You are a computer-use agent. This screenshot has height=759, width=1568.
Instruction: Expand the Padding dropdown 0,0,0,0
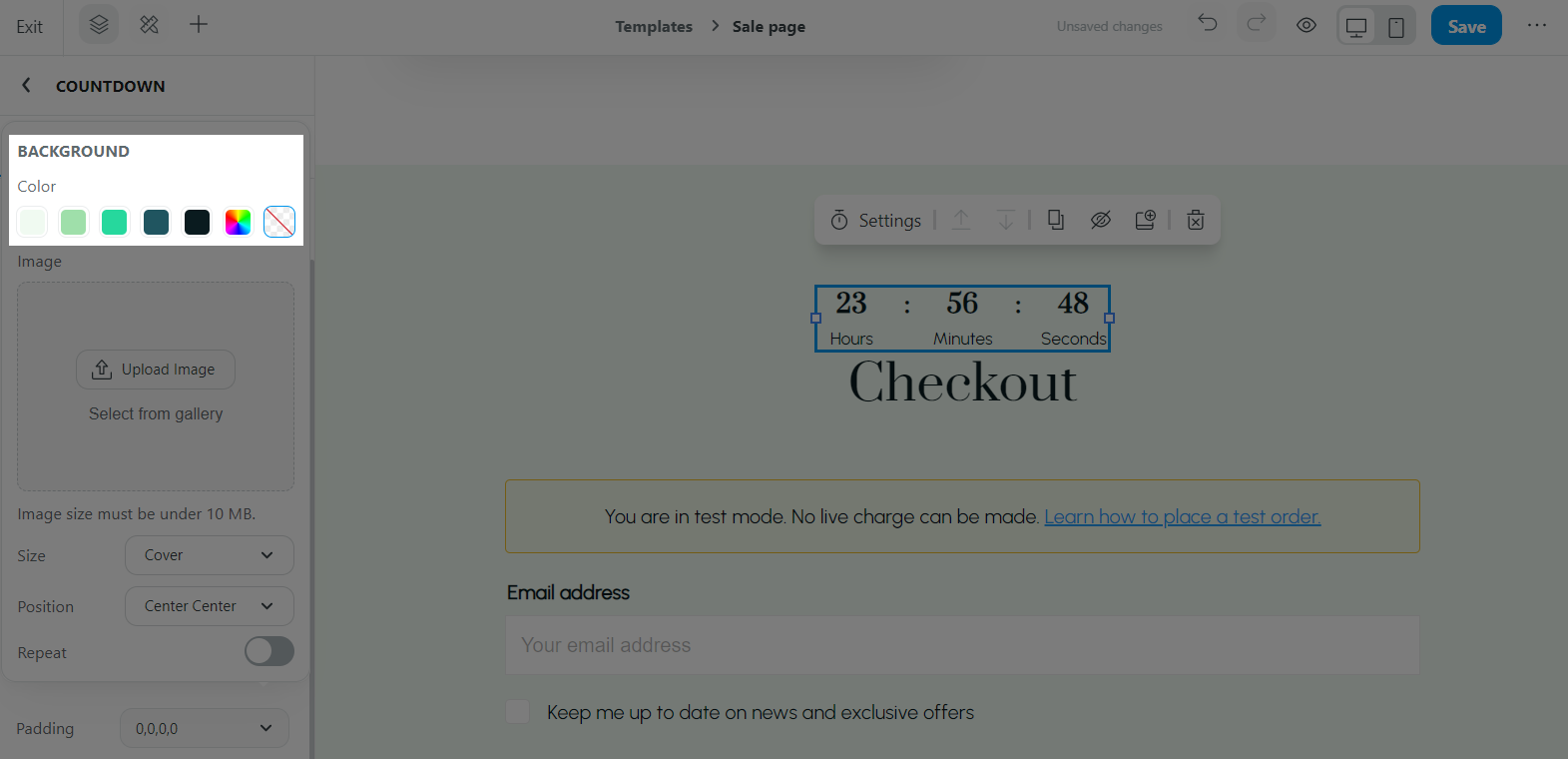coord(205,728)
